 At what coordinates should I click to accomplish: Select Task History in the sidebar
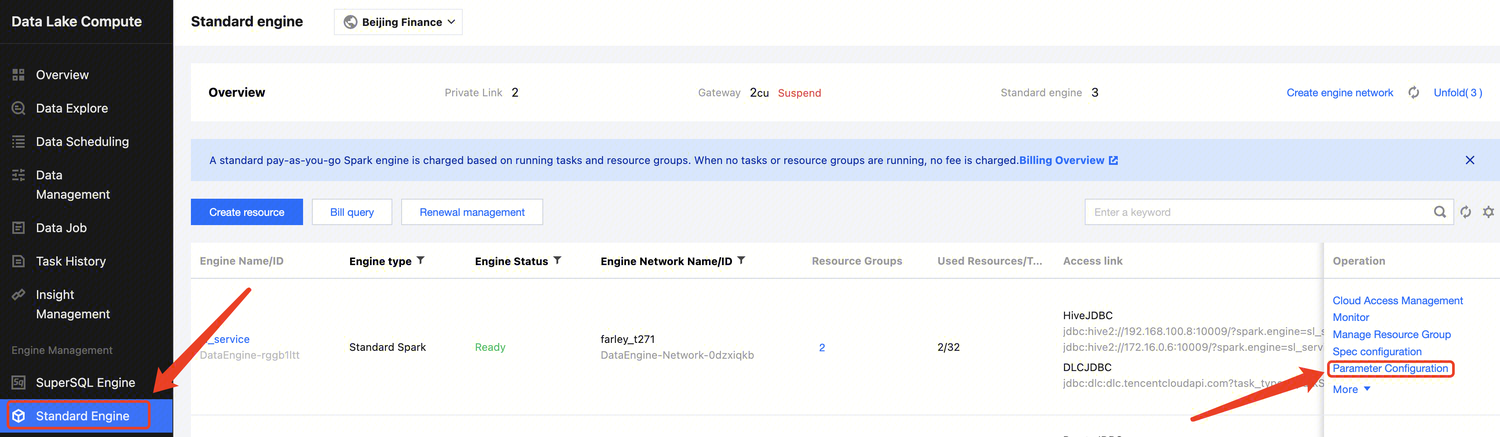pos(70,261)
